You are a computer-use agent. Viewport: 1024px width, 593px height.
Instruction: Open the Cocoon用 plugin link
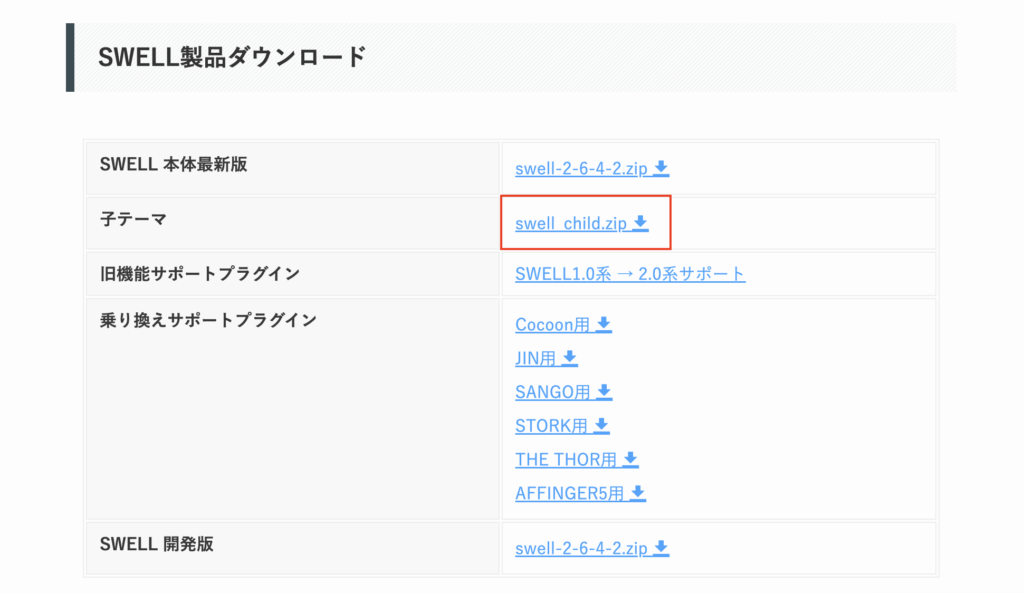tap(553, 325)
